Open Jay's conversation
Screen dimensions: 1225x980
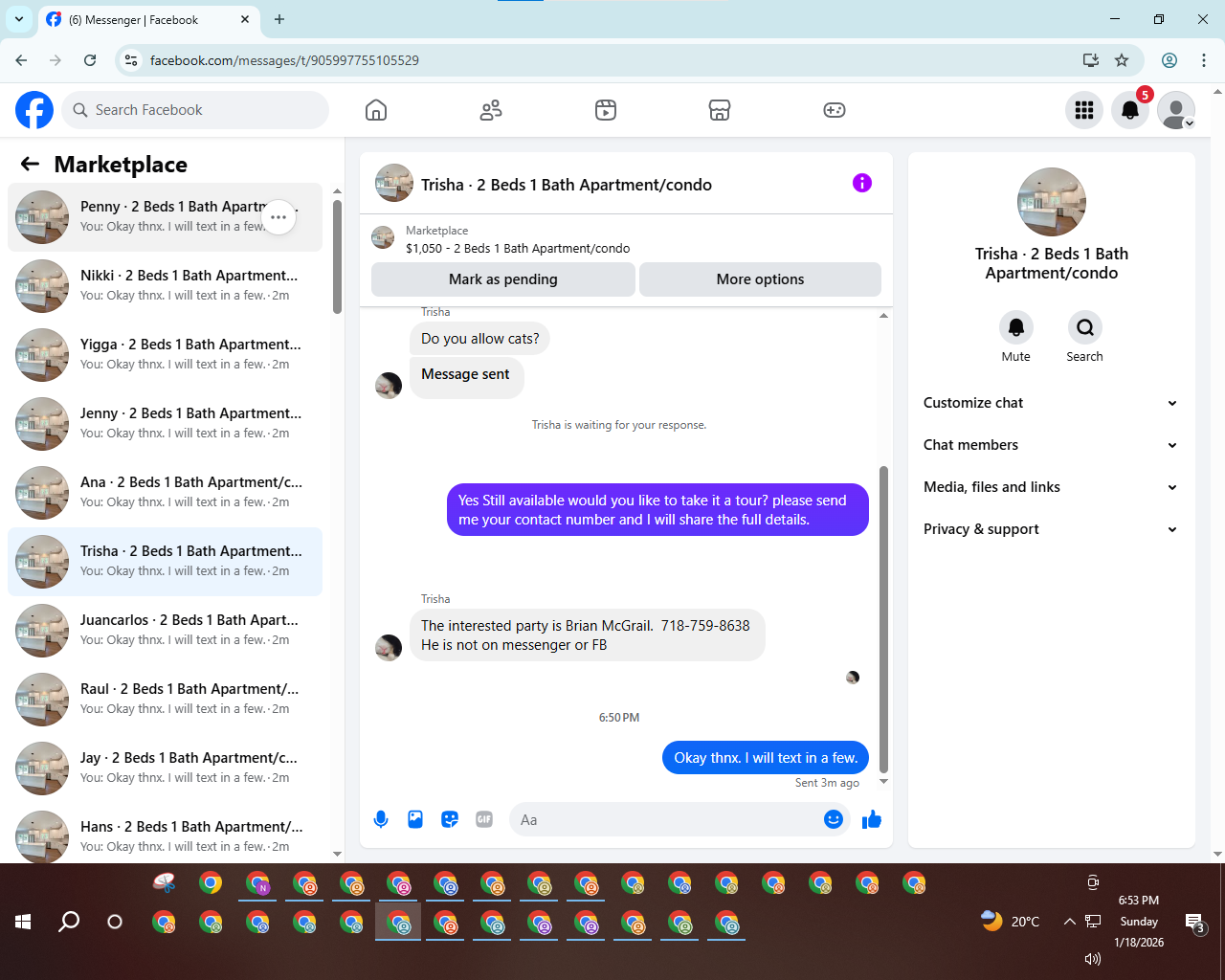[165, 768]
